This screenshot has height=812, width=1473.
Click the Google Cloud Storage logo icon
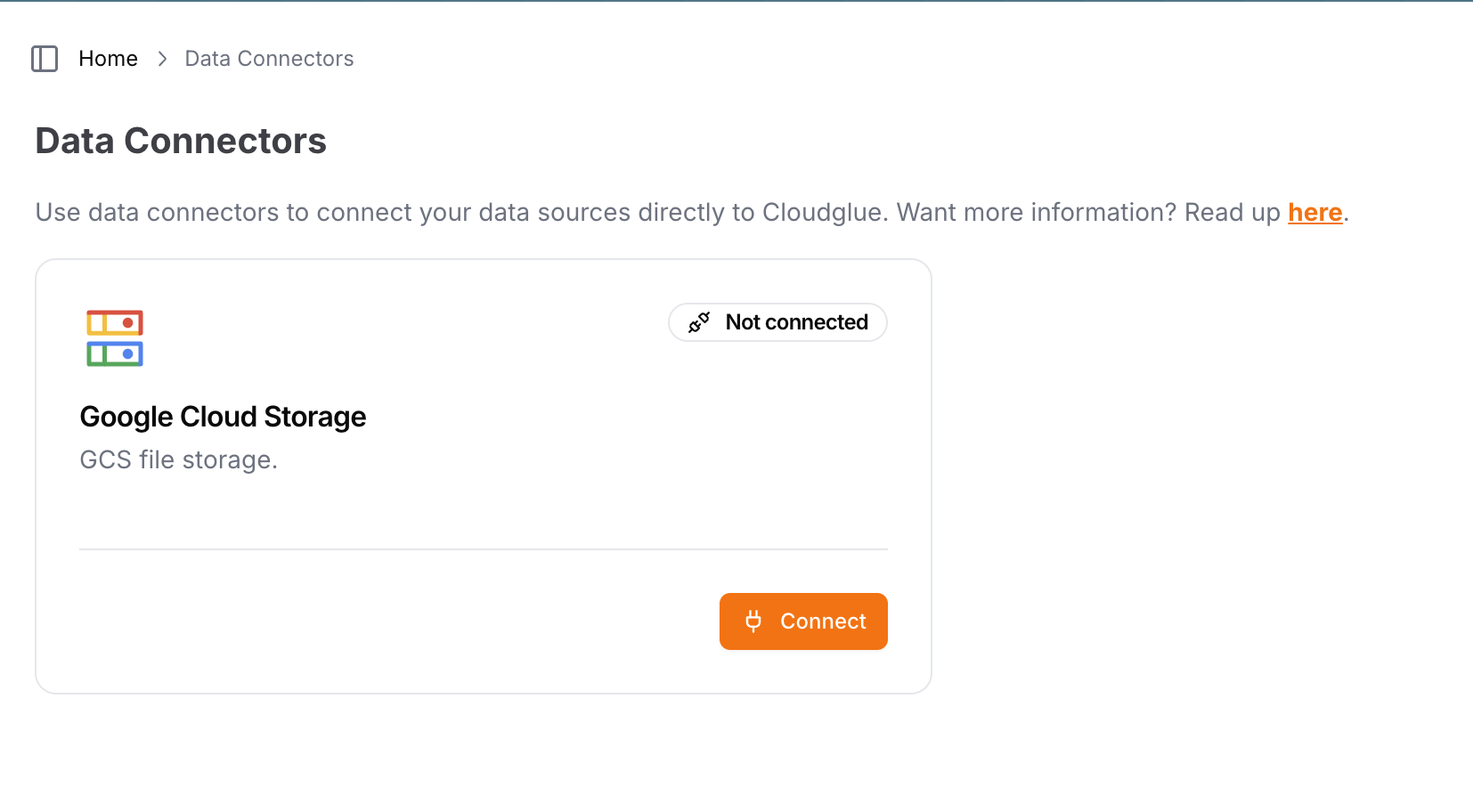[x=115, y=338]
